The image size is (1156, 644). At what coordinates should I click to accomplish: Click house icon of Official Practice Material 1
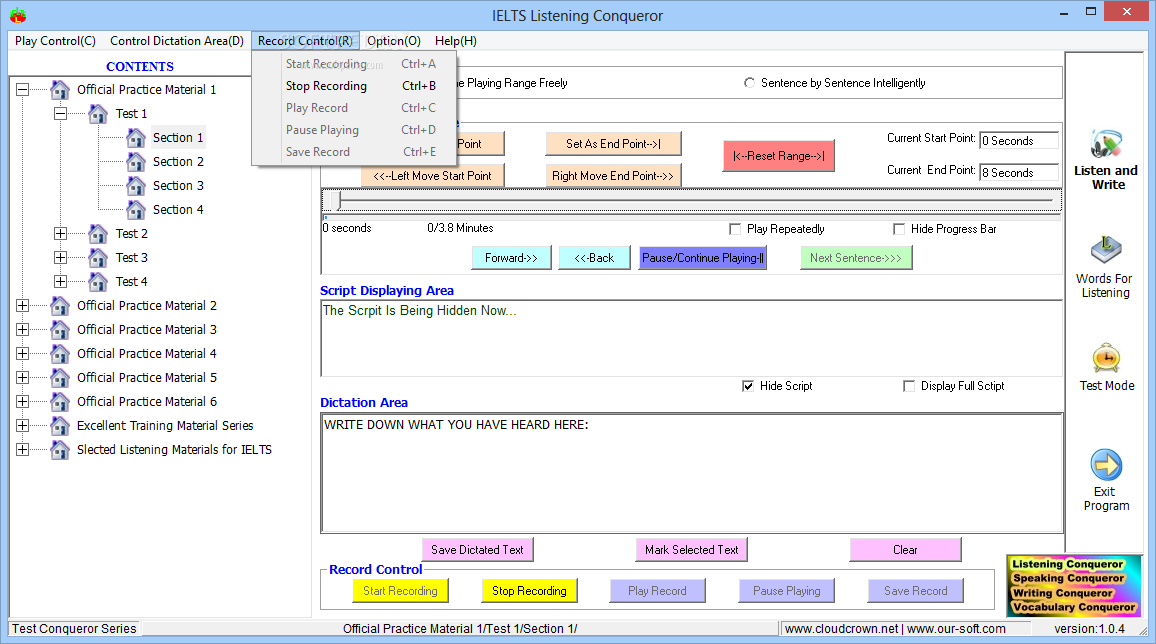click(x=60, y=90)
